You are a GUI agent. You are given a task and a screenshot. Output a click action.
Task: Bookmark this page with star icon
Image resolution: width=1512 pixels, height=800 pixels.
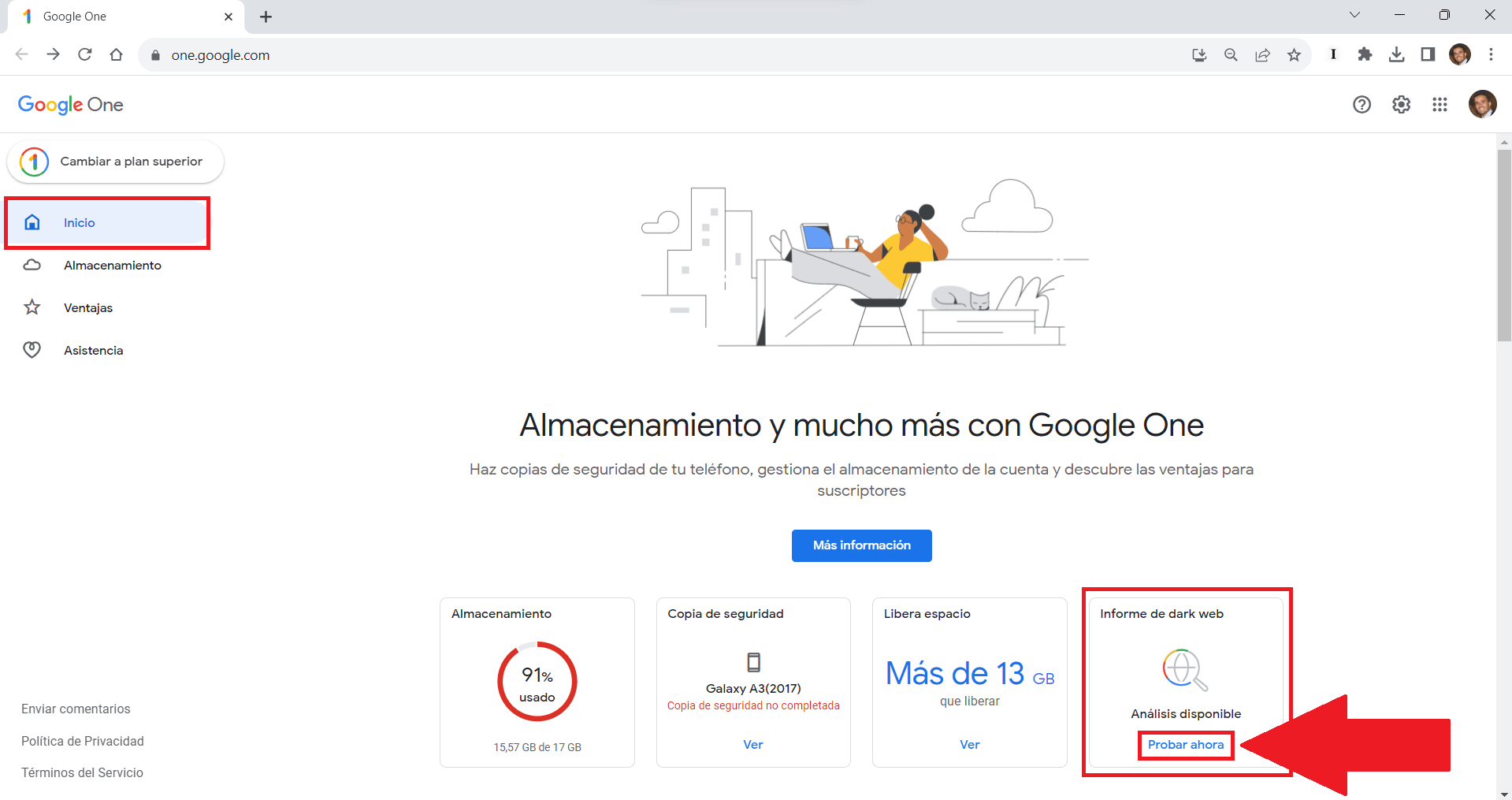coord(1294,54)
